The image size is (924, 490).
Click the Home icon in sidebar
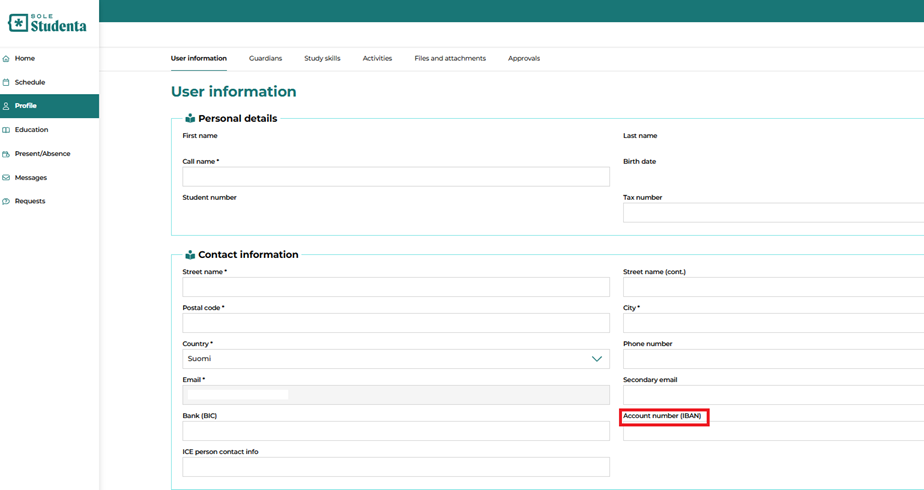point(7,59)
